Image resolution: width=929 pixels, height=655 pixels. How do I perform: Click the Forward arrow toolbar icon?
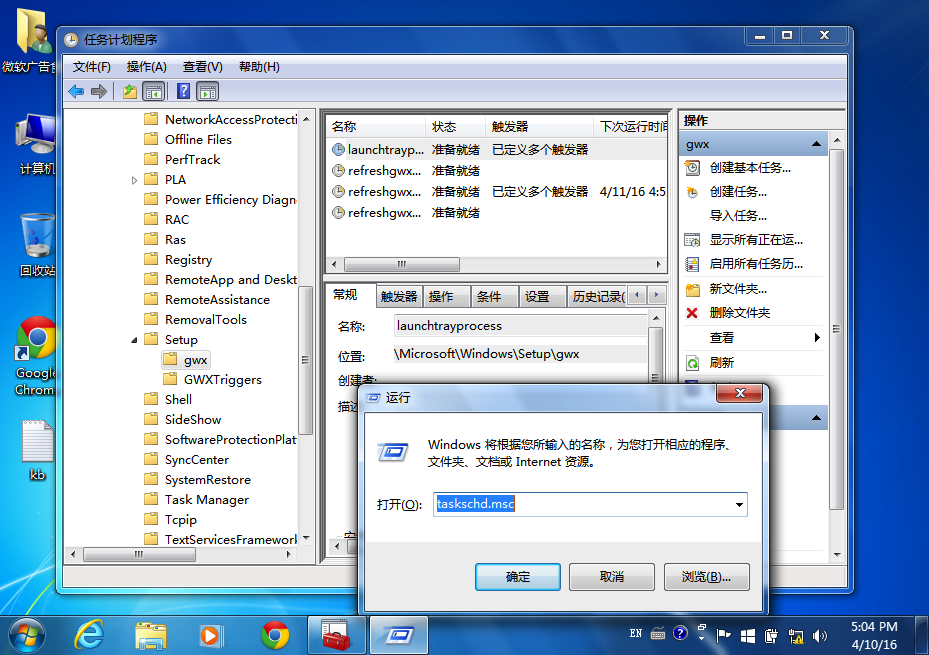99,91
